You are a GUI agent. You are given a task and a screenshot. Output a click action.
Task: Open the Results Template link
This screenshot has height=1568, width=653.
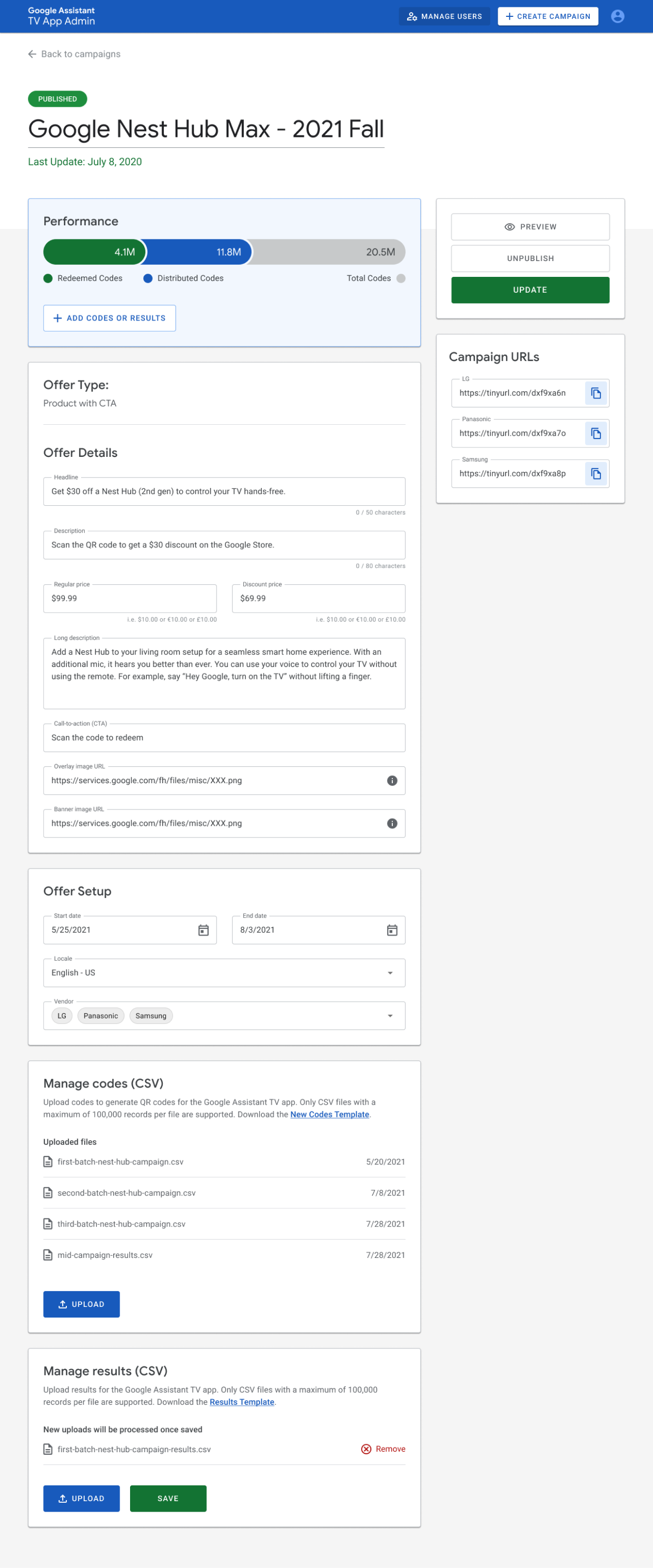[242, 1402]
